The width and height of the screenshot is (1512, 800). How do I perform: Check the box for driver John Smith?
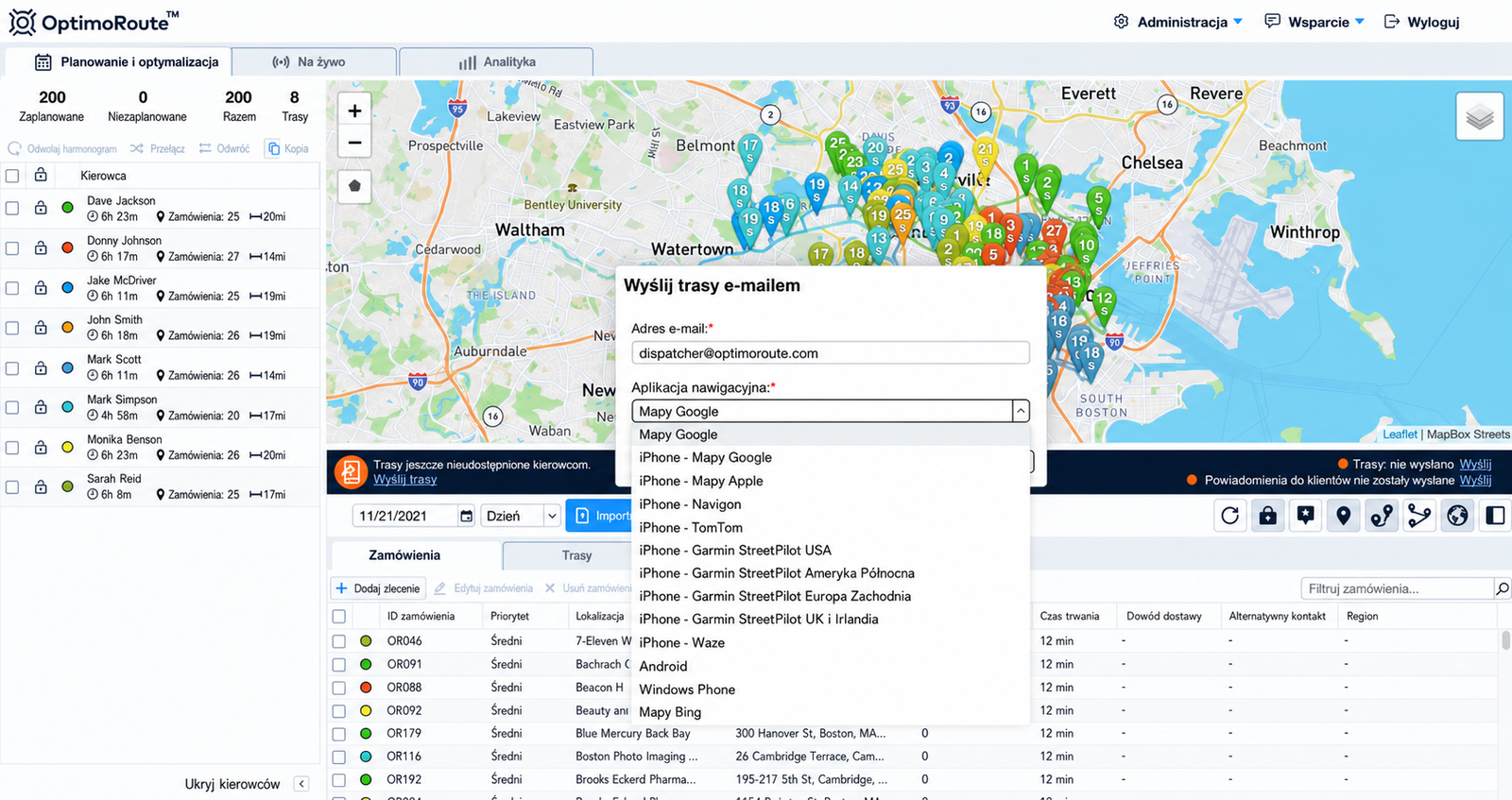[x=12, y=328]
